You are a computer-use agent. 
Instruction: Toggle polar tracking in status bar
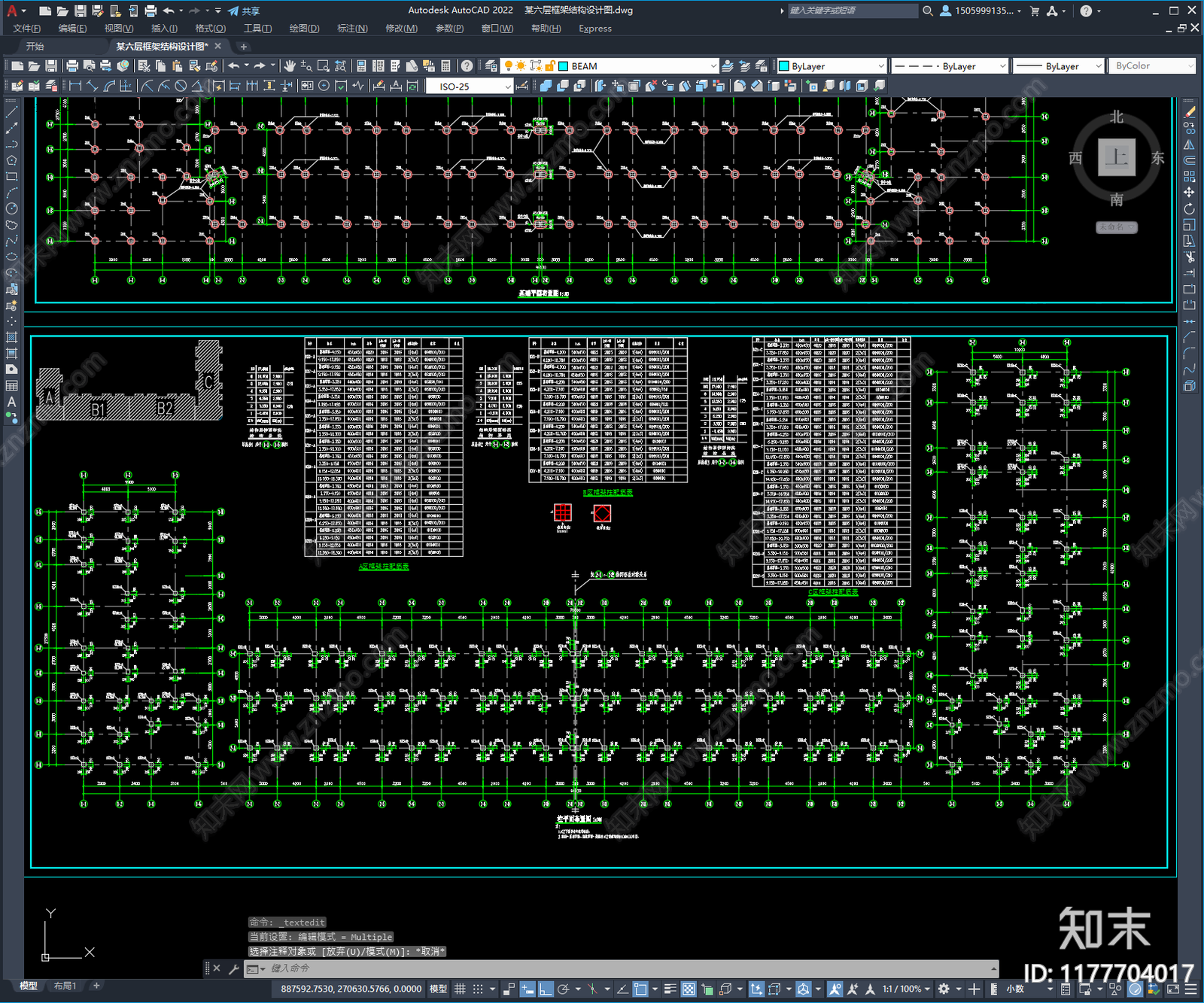[563, 989]
